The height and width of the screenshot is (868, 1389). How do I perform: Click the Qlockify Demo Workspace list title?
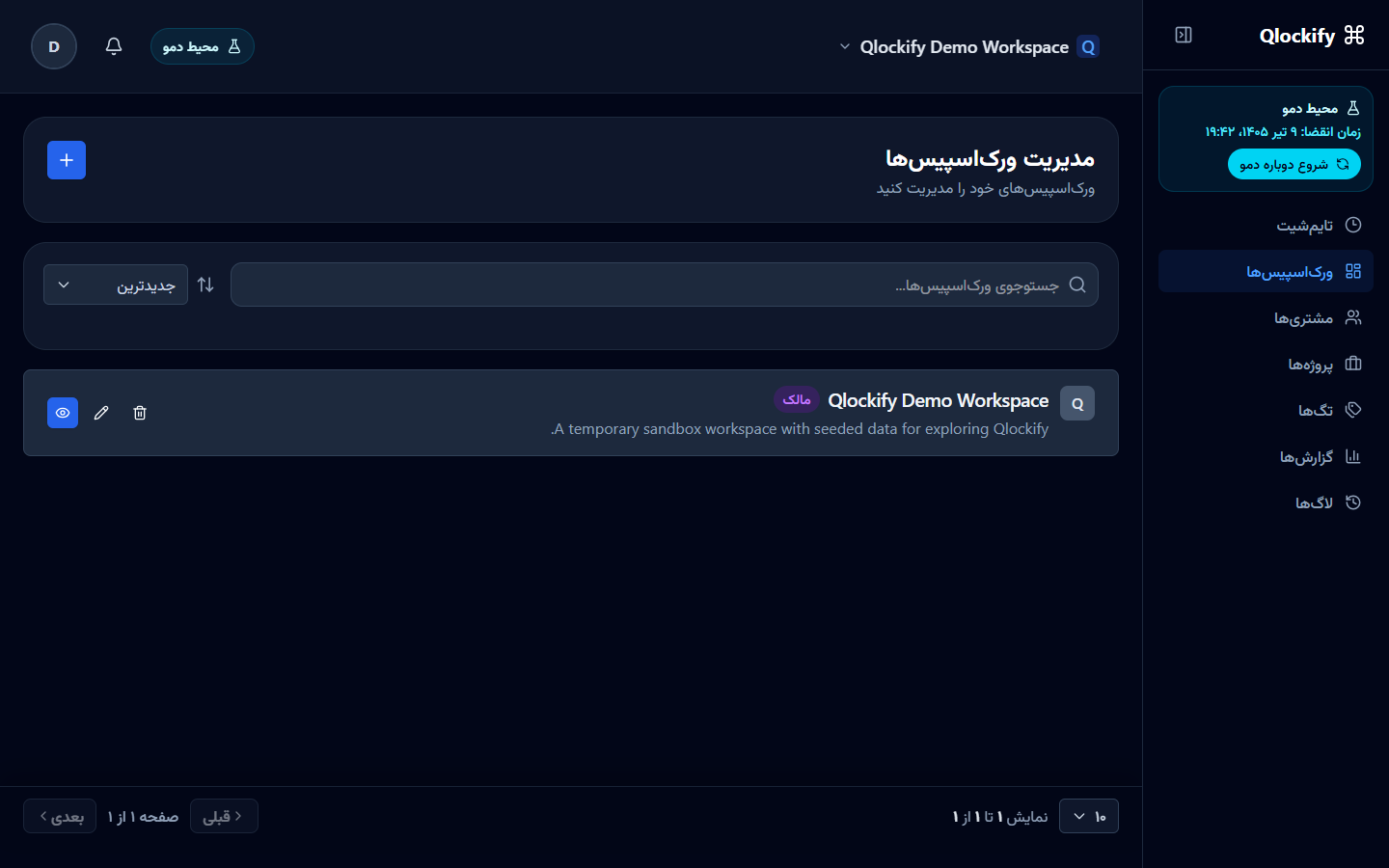938,400
